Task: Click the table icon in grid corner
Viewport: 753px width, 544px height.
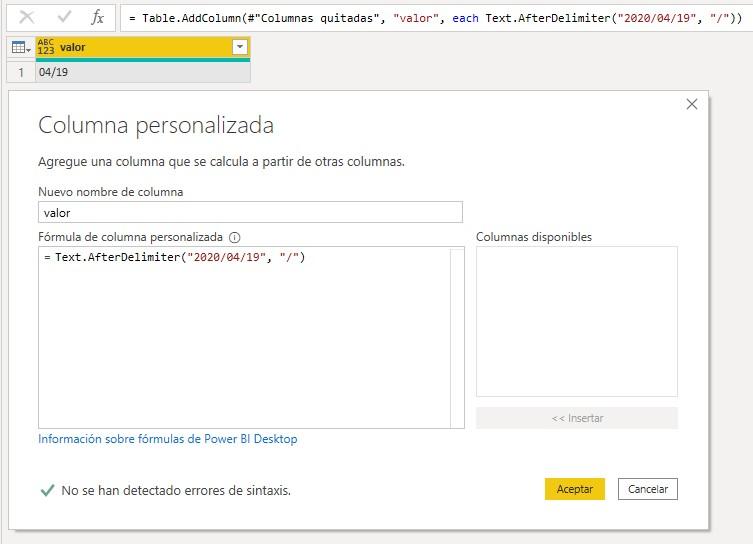Action: click(19, 47)
